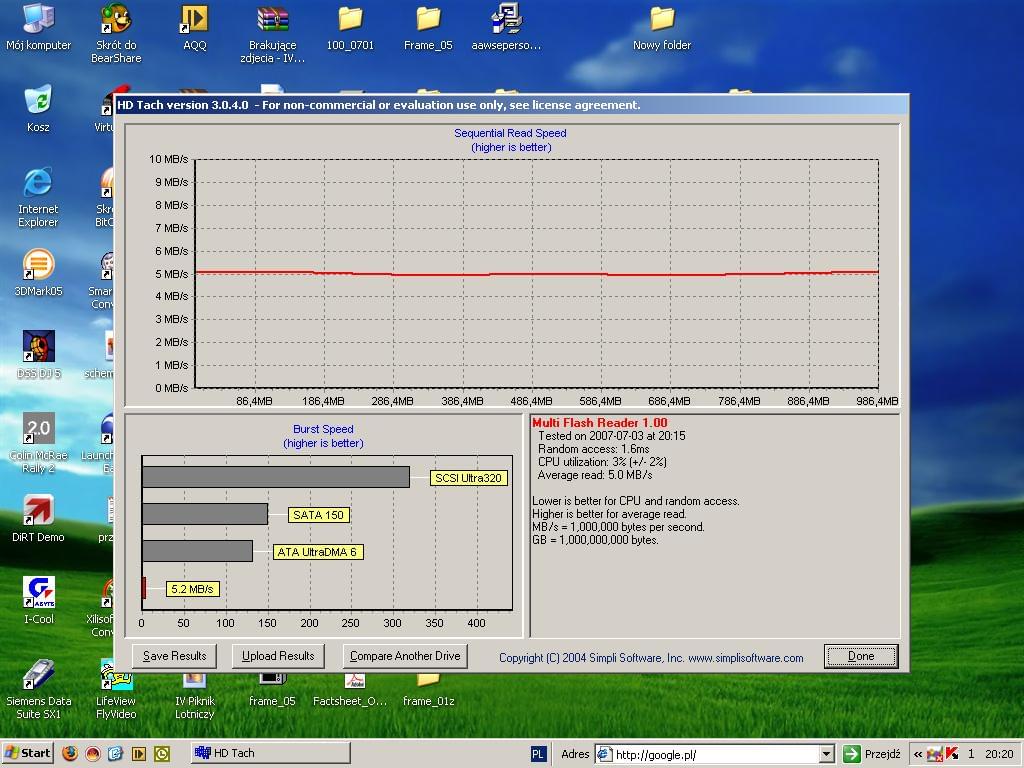Viewport: 1024px width, 768px height.
Task: Click the clock-like quick launch icon
Action: pyautogui.click(x=162, y=754)
